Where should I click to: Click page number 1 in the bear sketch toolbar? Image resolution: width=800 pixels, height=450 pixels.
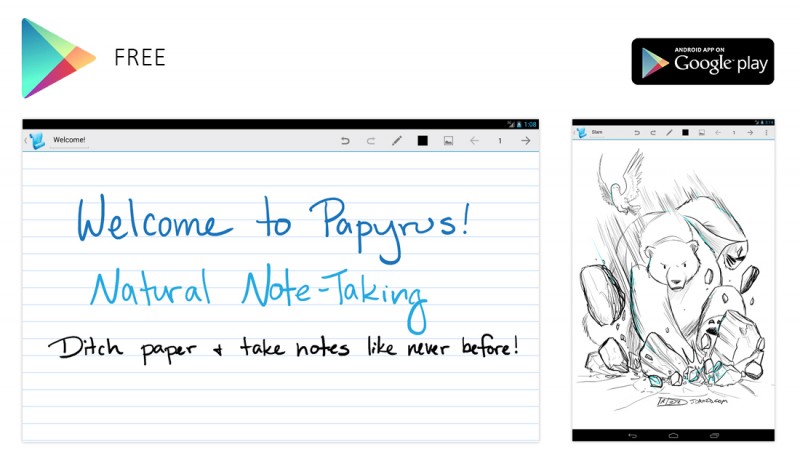click(x=734, y=133)
